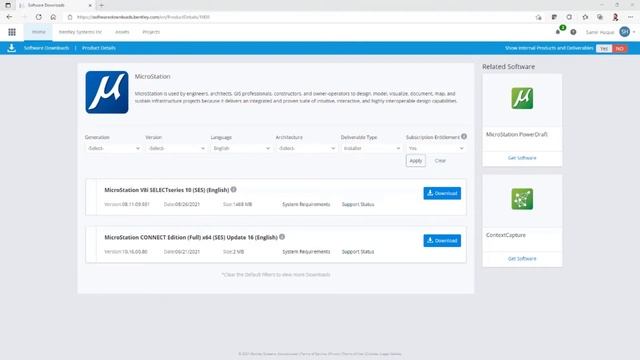Click the large MicroStation logo
The image size is (640, 360).
pos(107,92)
